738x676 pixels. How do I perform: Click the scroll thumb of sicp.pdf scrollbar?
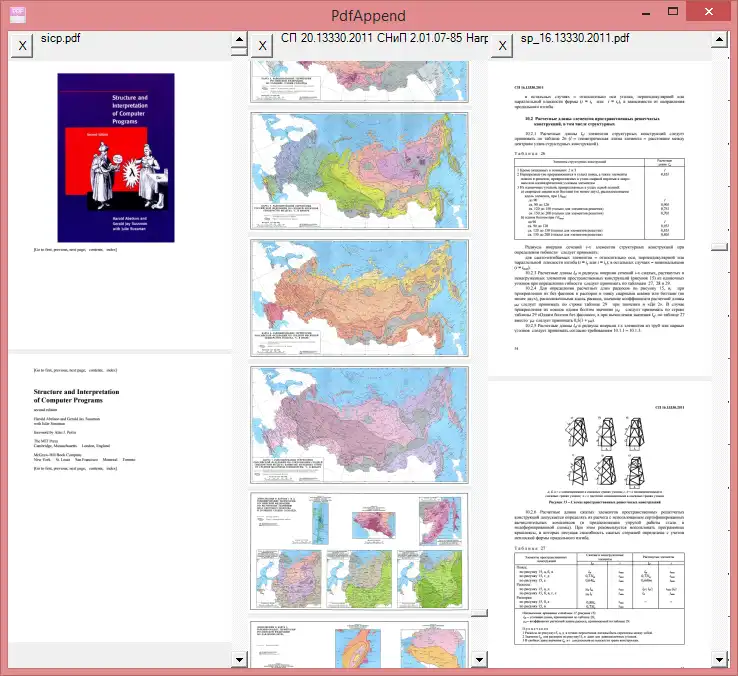pos(239,51)
